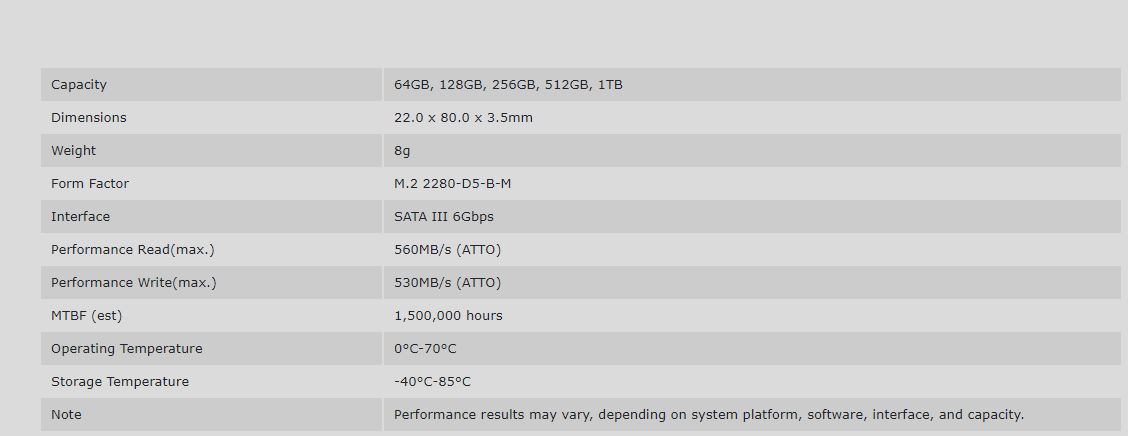Click the Form Factor label
The image size is (1128, 436).
90,183
